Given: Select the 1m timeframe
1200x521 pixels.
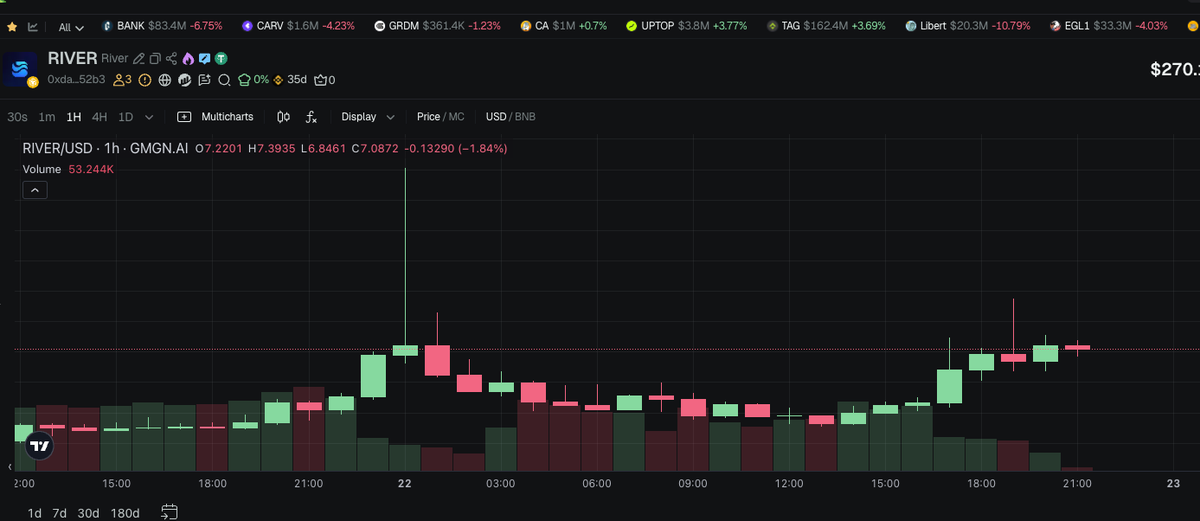Looking at the screenshot, I should coord(47,117).
